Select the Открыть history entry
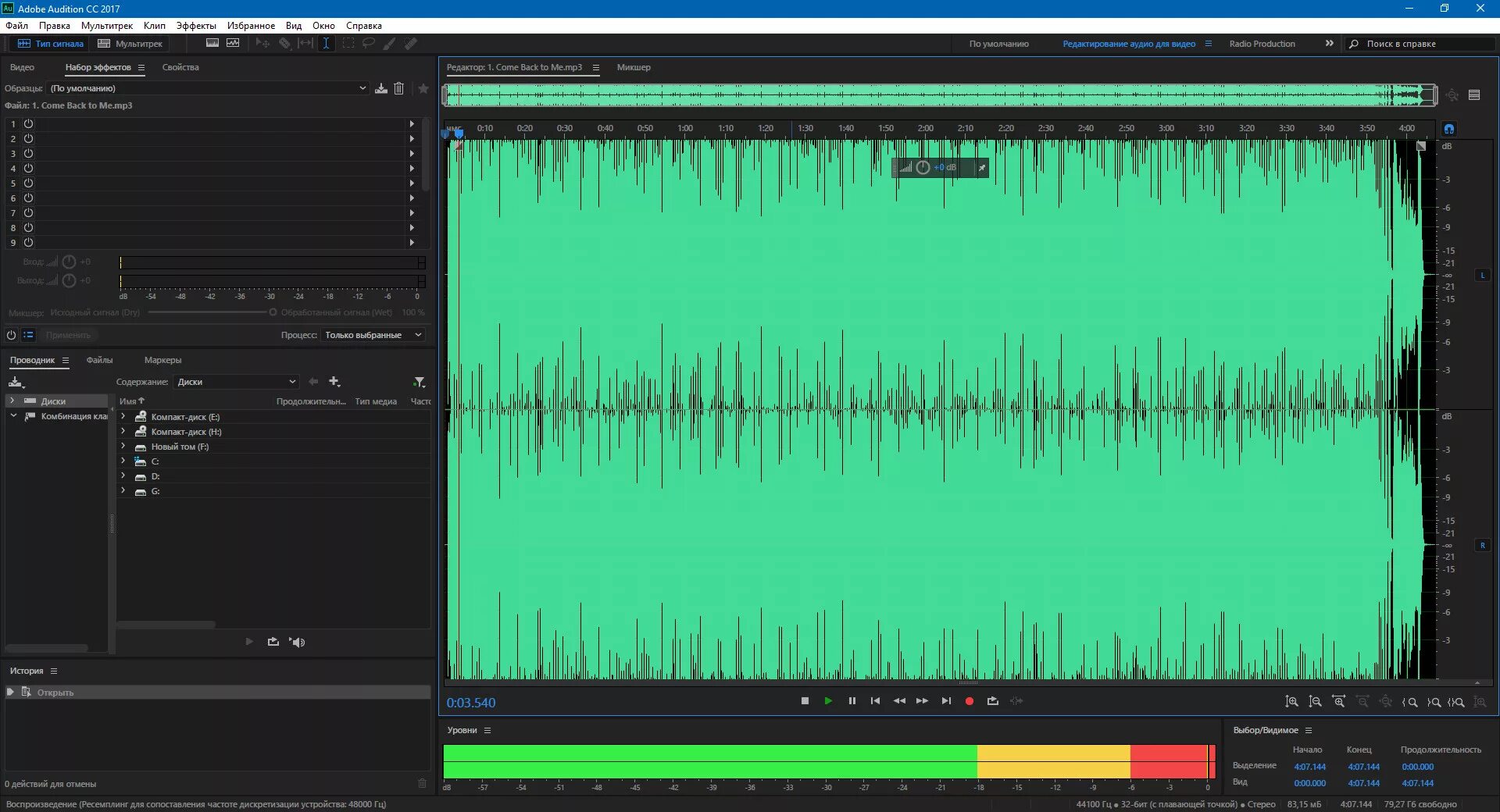Image resolution: width=1500 pixels, height=812 pixels. point(218,693)
